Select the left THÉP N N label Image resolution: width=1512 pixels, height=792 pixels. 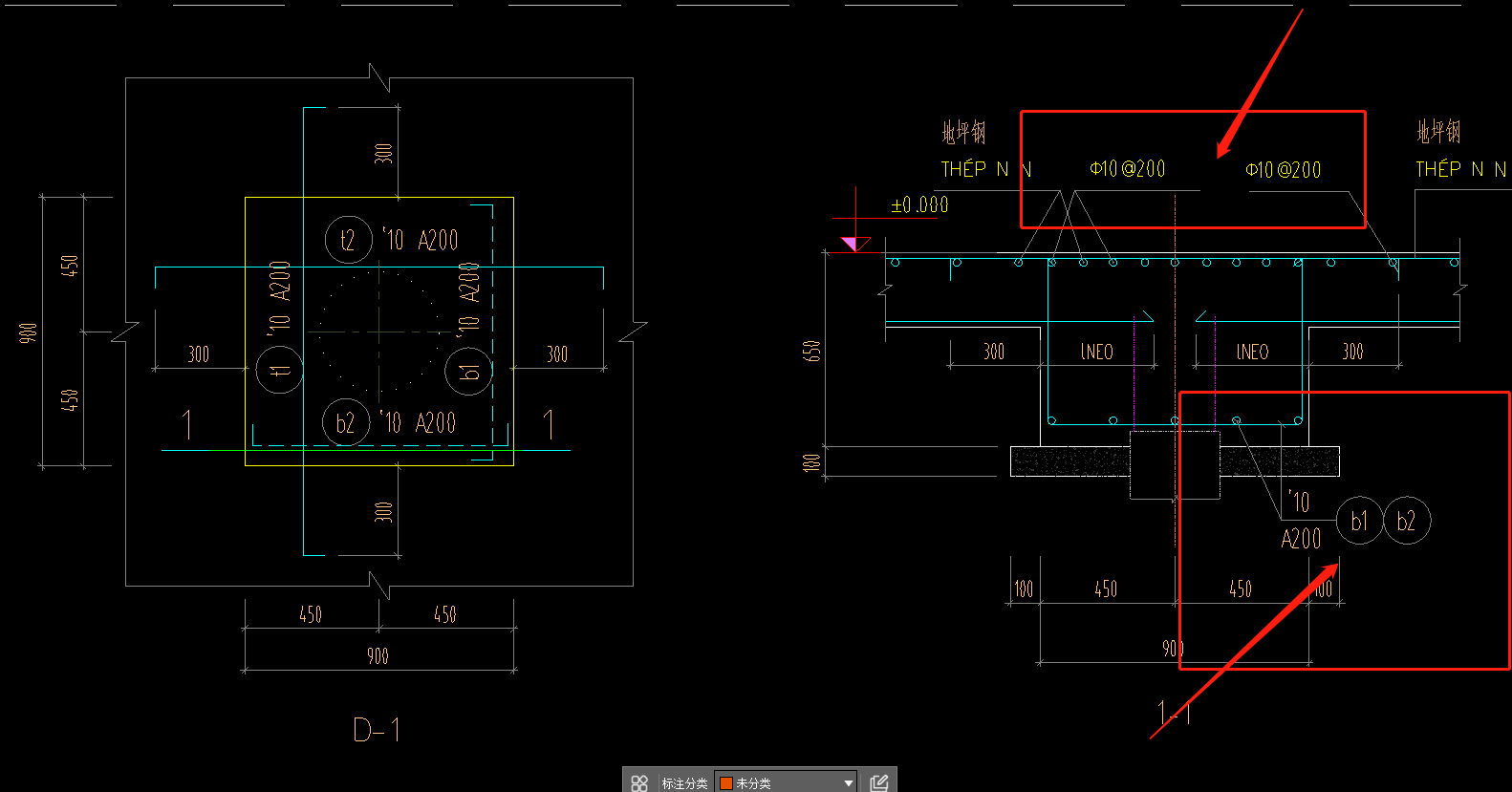pos(986,169)
